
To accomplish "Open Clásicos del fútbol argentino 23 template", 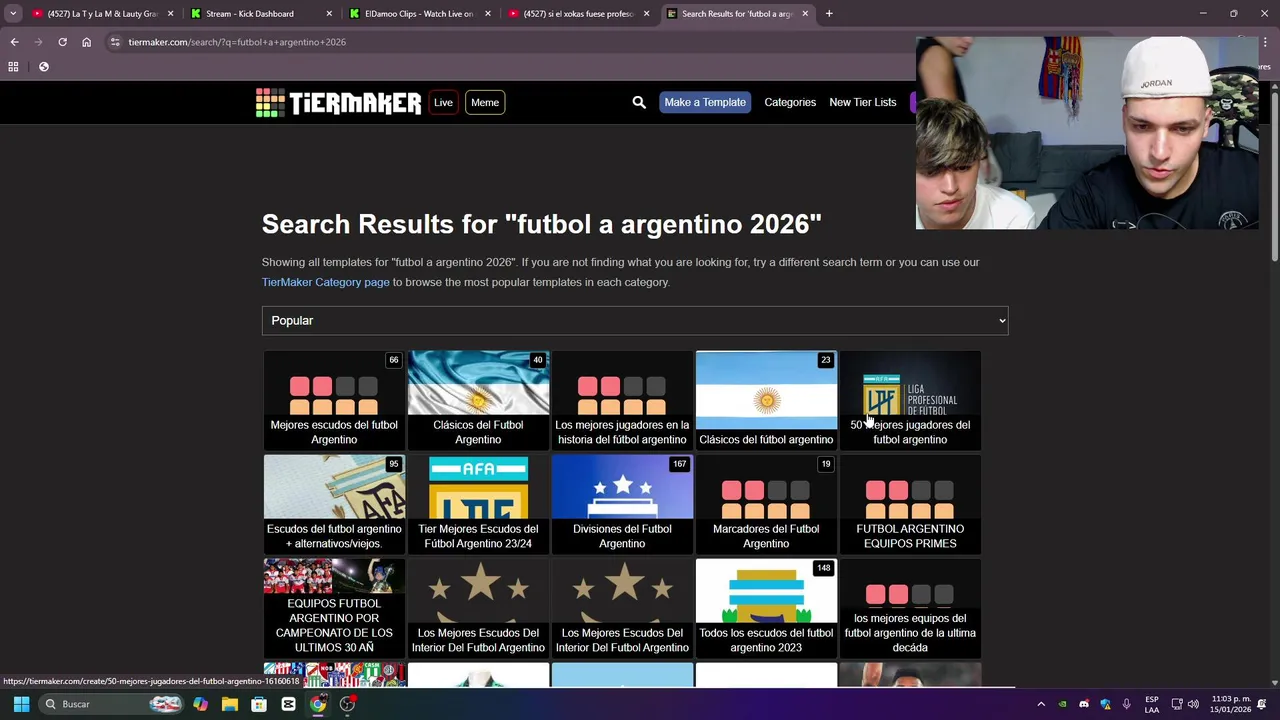I will pos(766,399).
